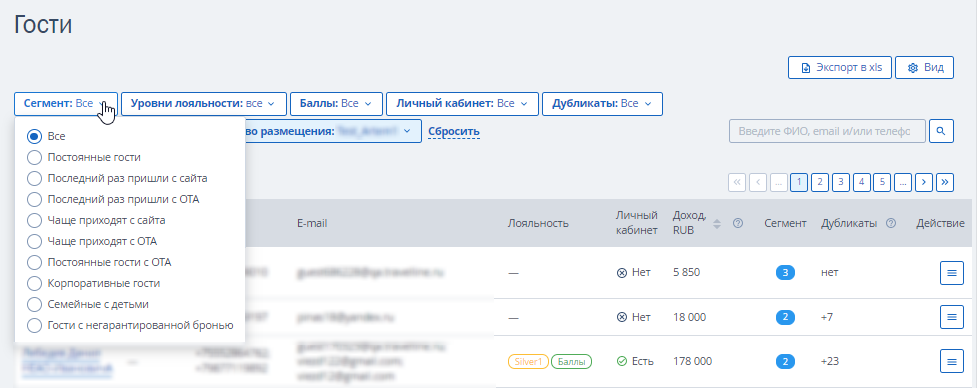The image size is (977, 388).
Task: Click the 'Лояльность' column header
Action: pos(538,224)
